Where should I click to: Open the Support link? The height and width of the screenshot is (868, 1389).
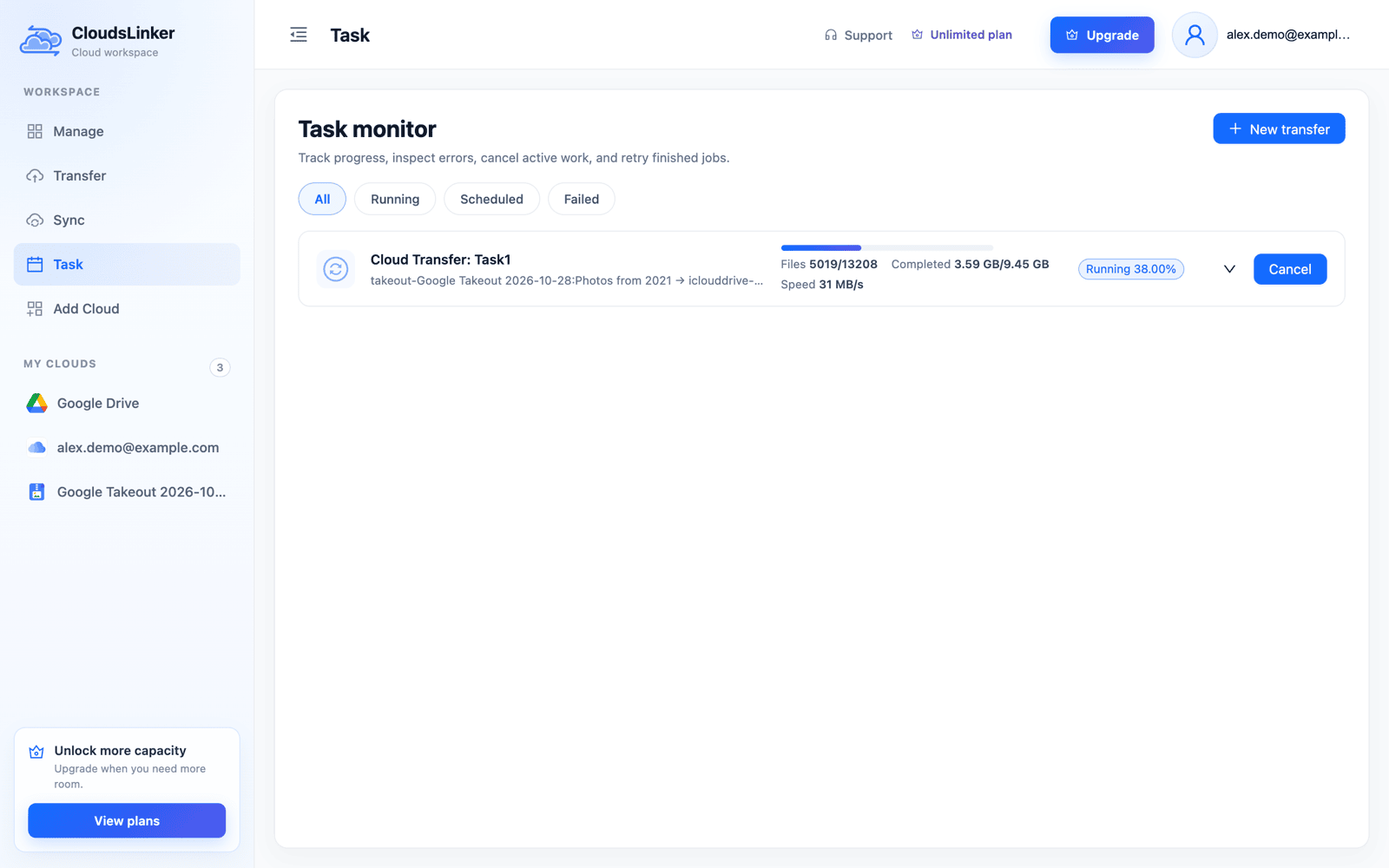coord(859,35)
